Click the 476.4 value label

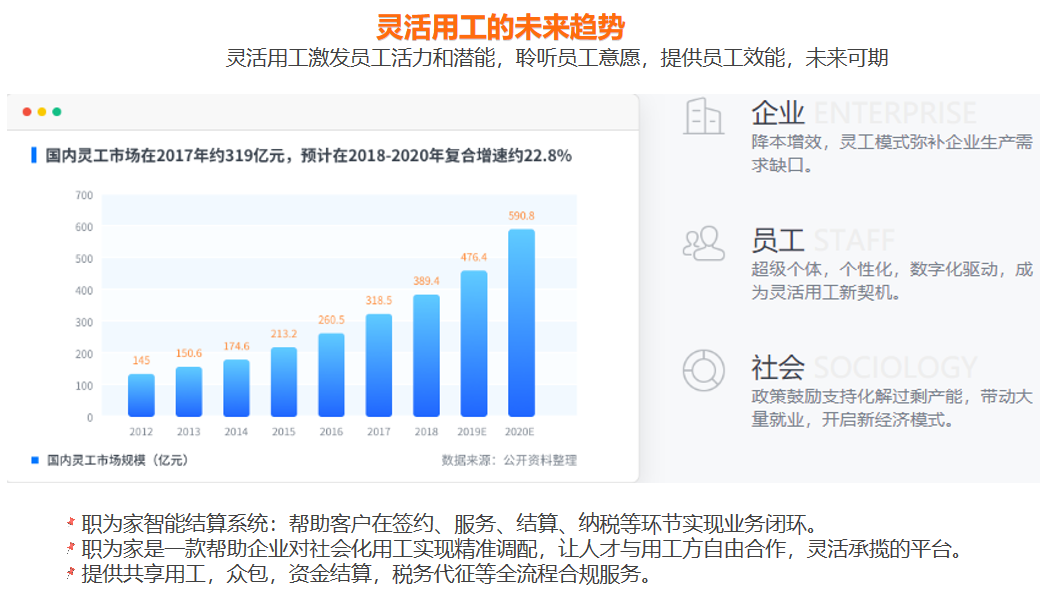[474, 257]
